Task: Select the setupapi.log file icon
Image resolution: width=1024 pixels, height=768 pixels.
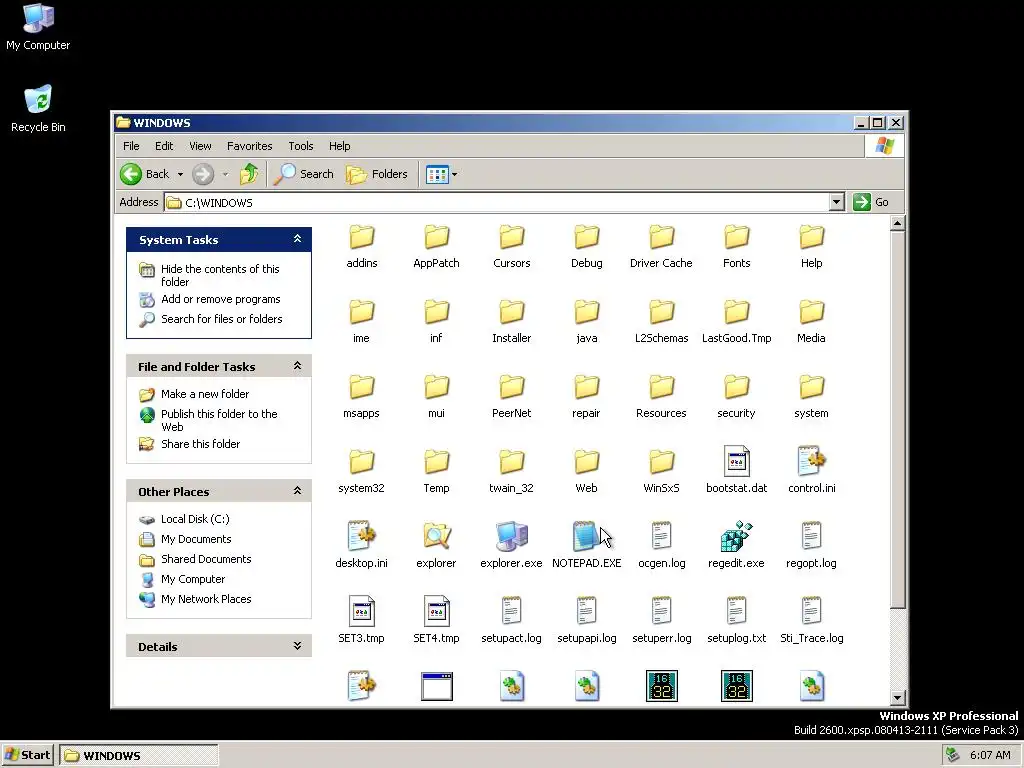Action: point(586,611)
